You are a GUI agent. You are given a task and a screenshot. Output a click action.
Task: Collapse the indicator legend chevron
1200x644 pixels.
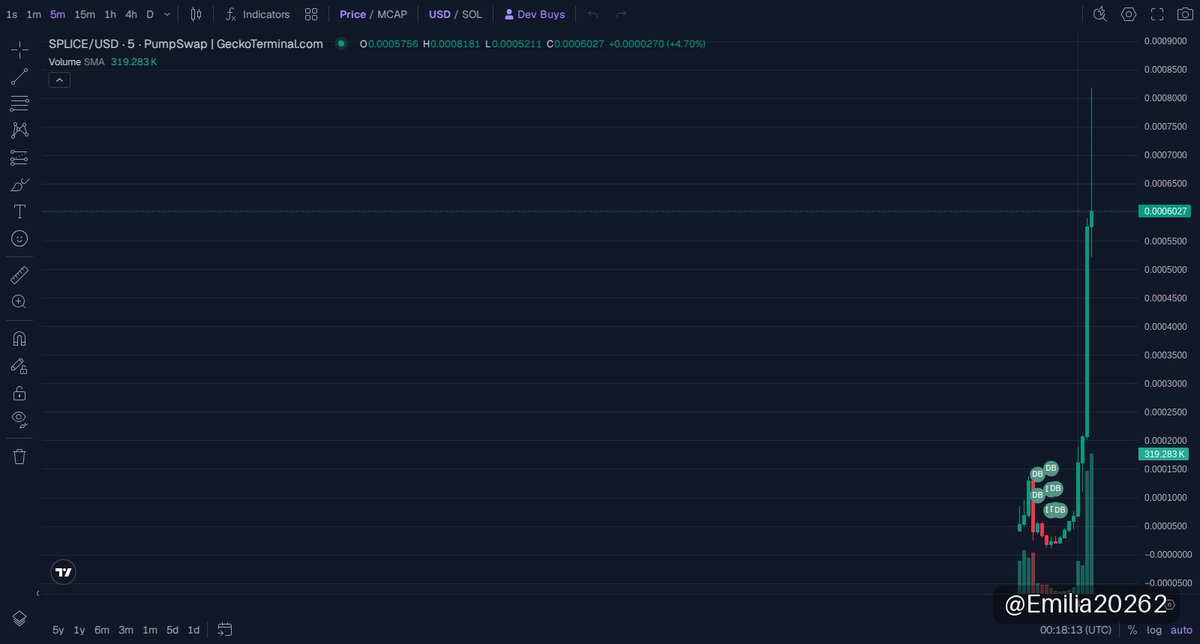click(59, 80)
